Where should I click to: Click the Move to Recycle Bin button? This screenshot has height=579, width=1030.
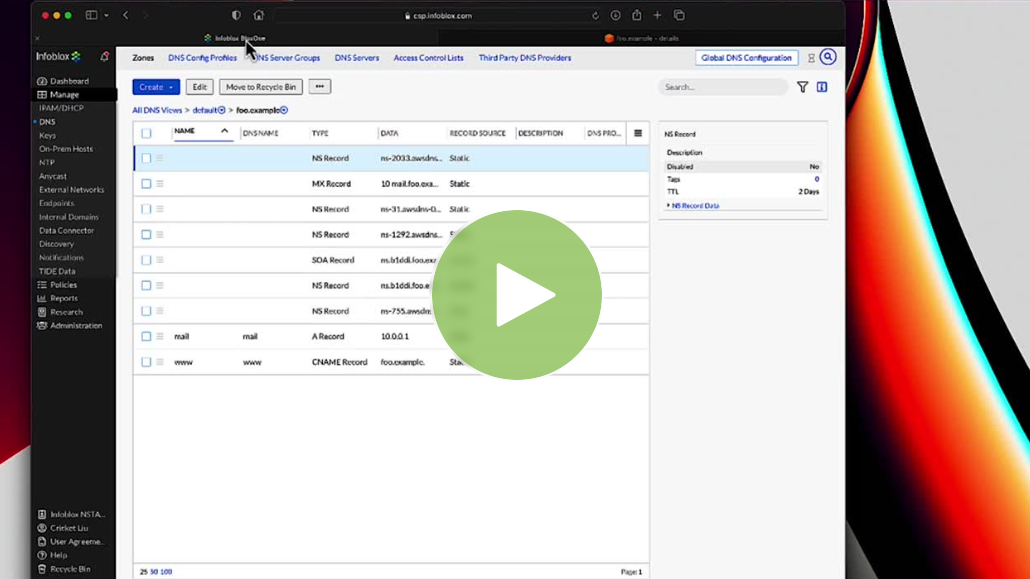tap(260, 87)
